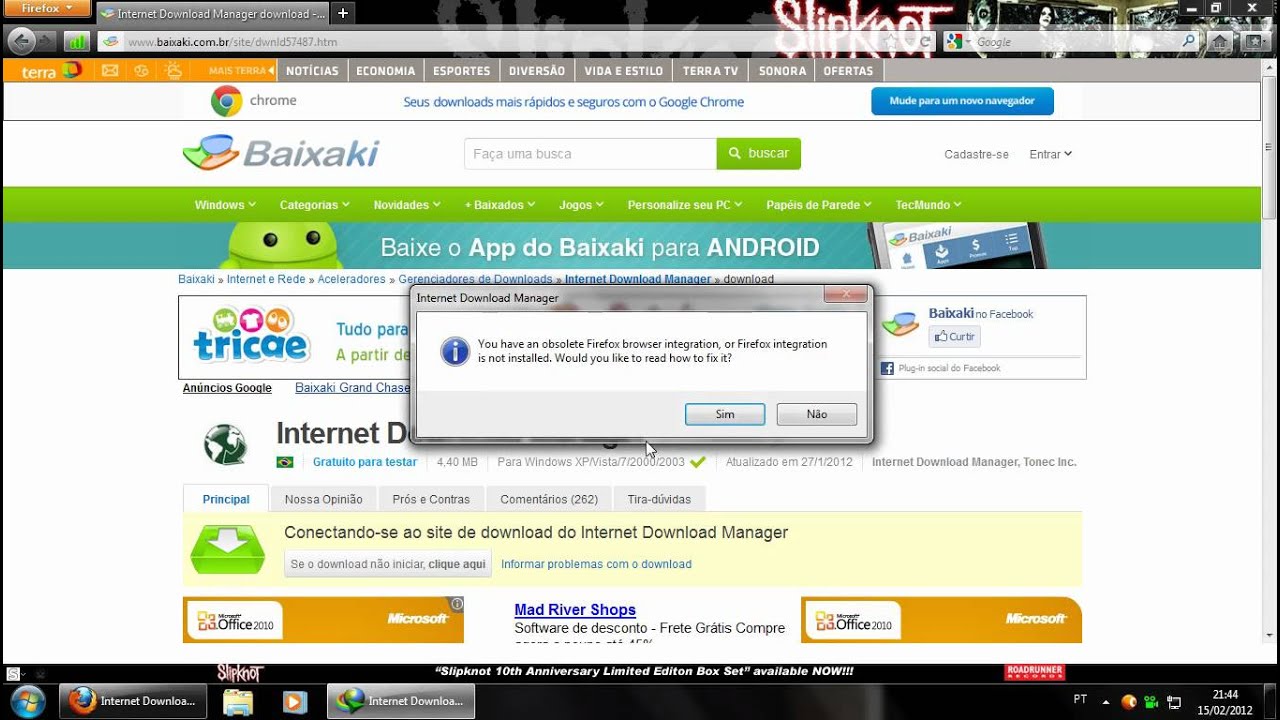The width and height of the screenshot is (1280, 720).
Task: Click the green download arrow icon
Action: tap(227, 549)
